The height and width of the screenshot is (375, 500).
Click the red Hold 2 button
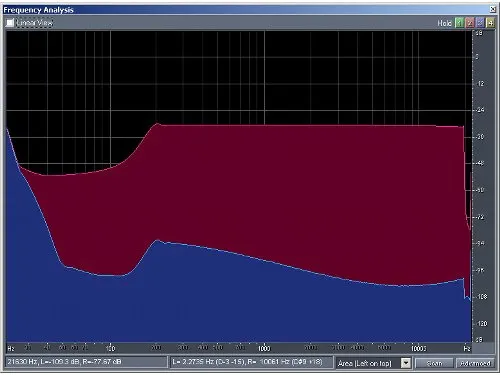[470, 23]
